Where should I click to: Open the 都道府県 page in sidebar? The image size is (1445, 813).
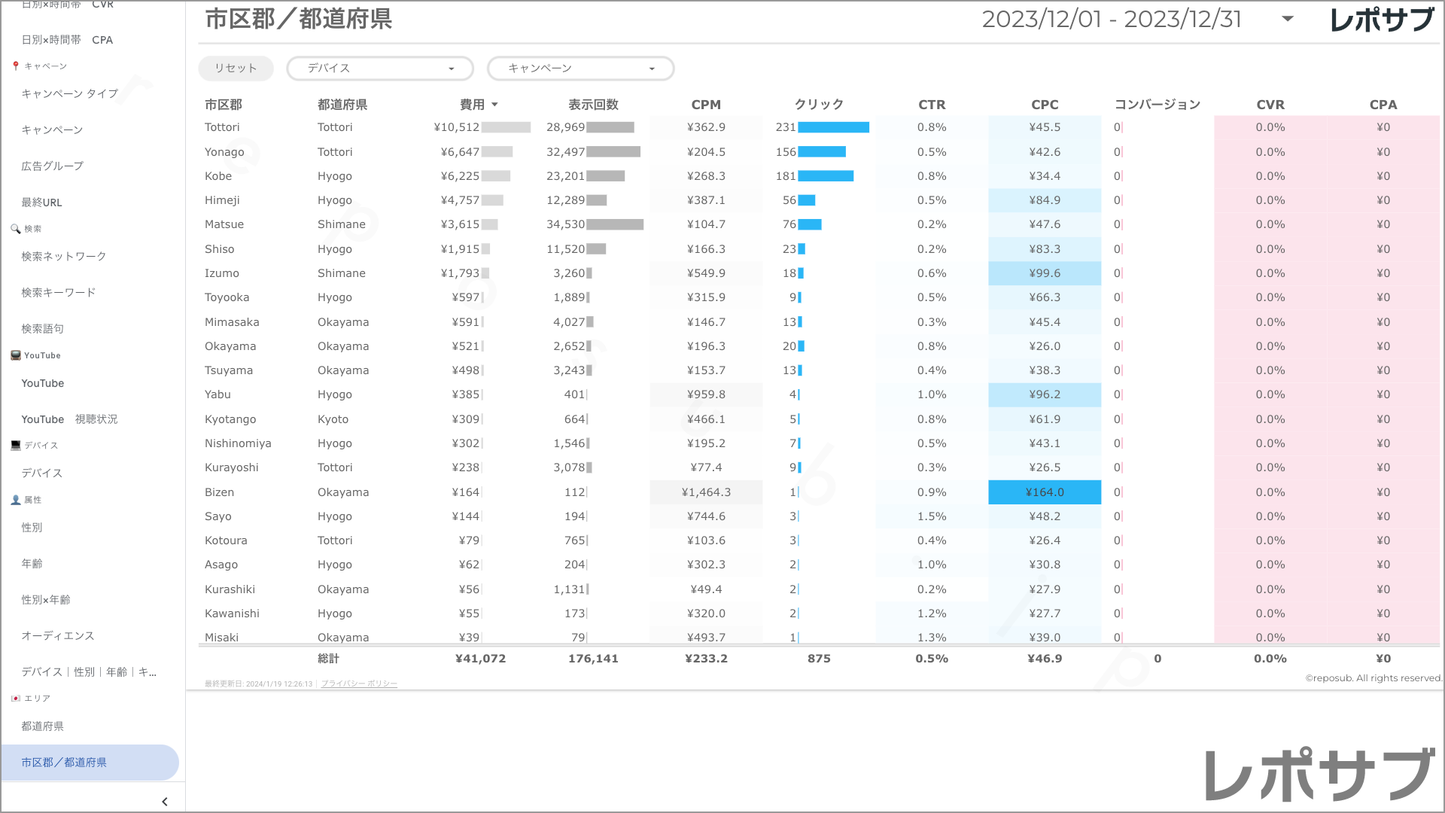click(x=42, y=726)
